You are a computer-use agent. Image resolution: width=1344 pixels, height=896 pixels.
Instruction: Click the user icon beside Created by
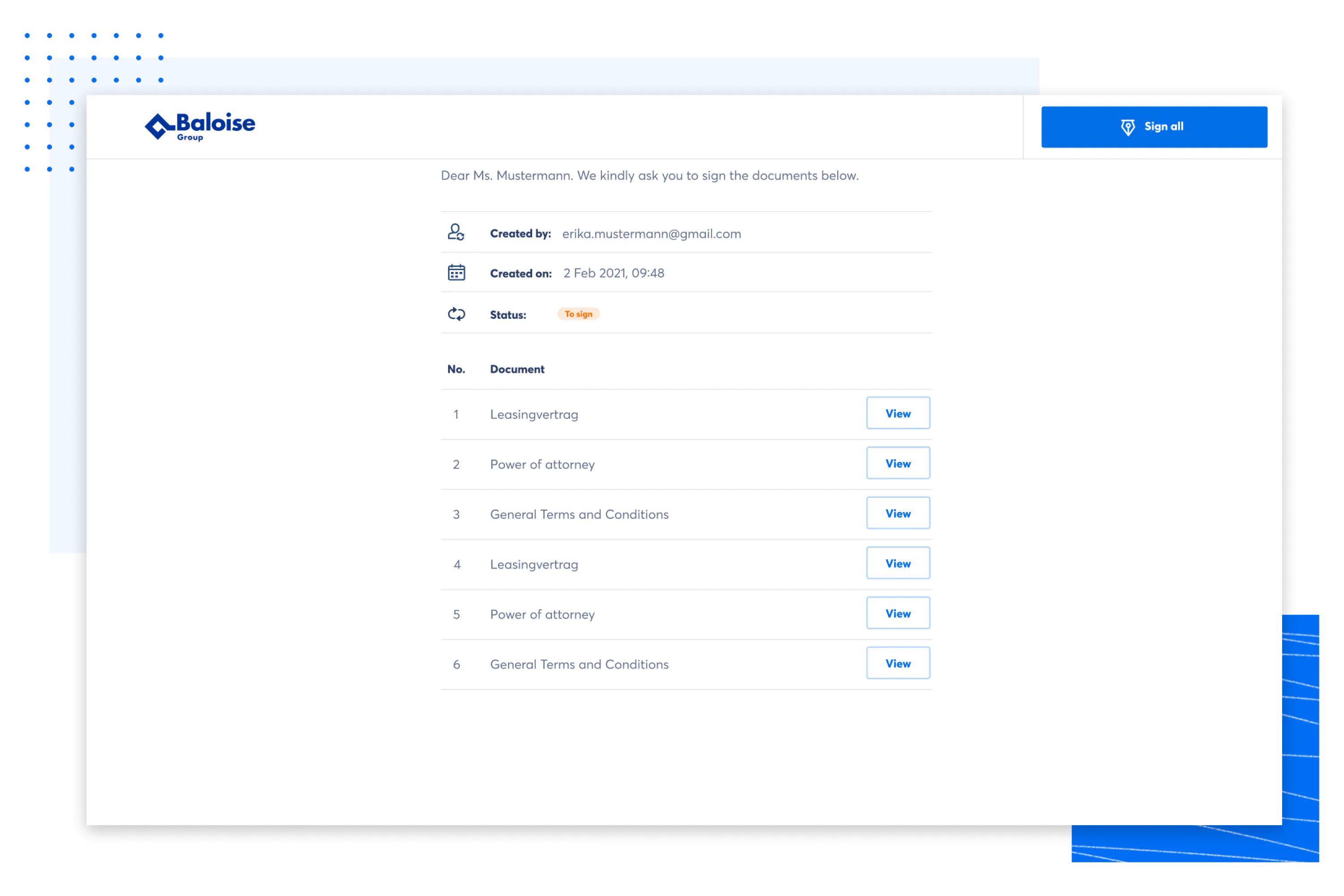coord(456,233)
